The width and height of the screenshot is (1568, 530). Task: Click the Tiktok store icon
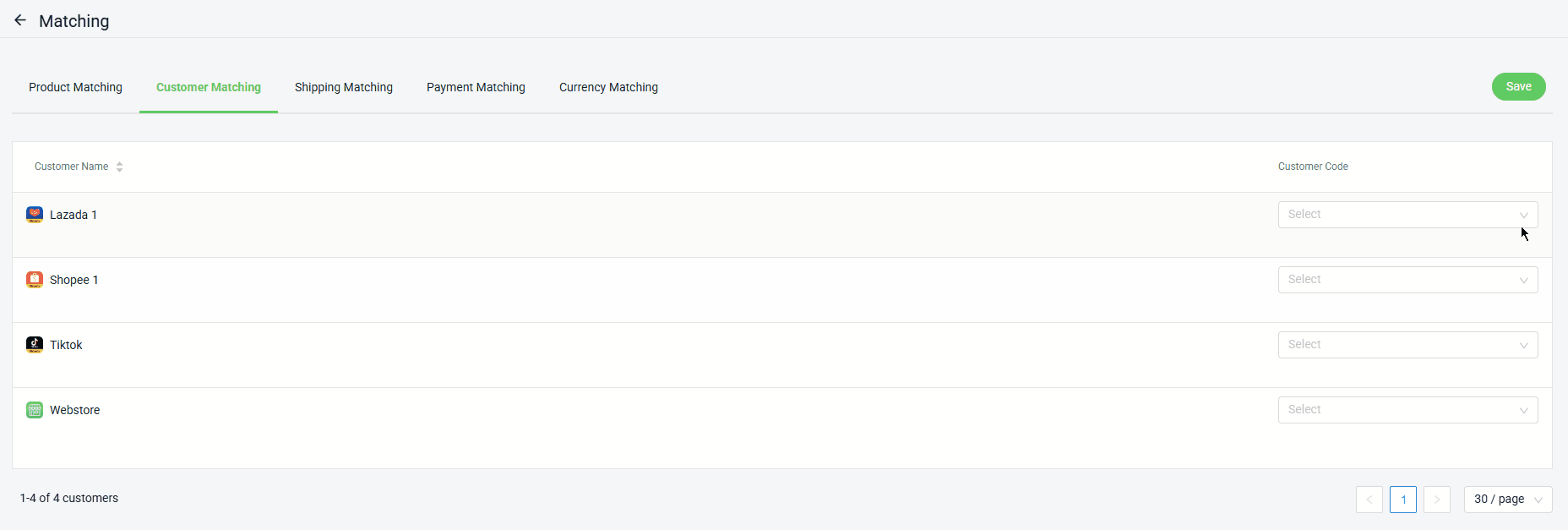pos(35,345)
